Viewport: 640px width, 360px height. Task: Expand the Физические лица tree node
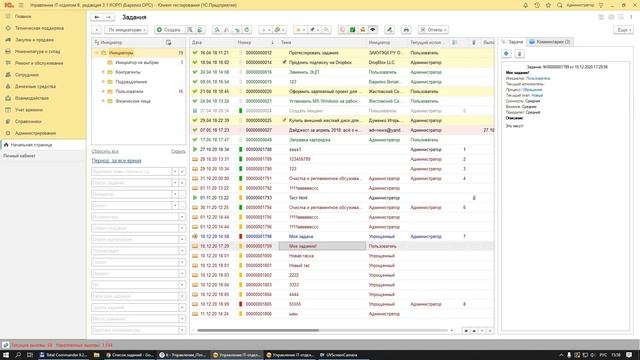pos(103,101)
